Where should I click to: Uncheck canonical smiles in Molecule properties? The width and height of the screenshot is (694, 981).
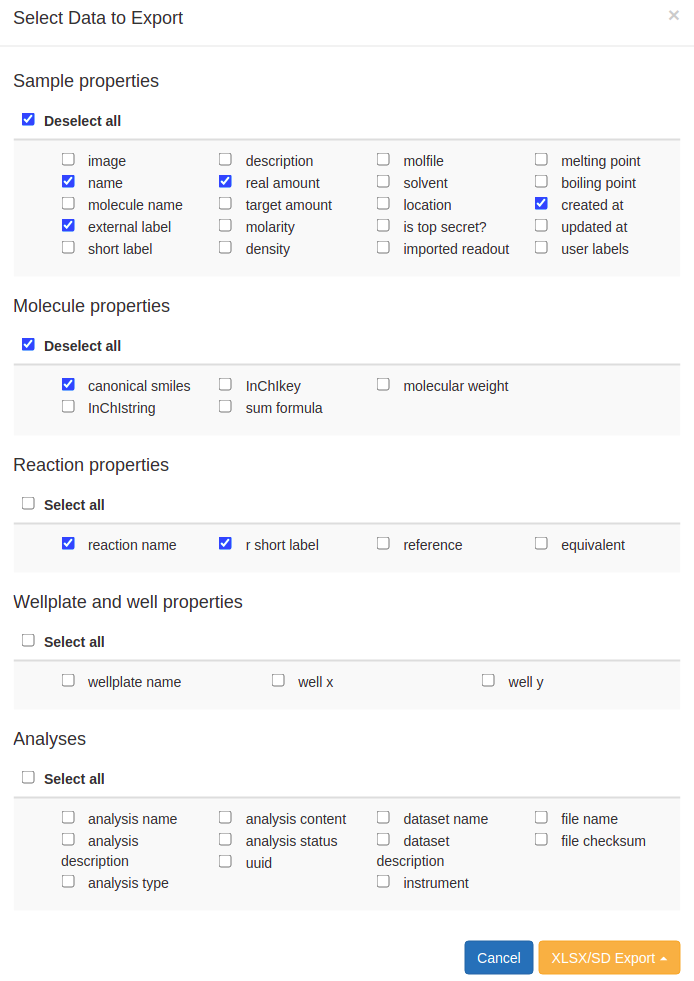tap(68, 383)
